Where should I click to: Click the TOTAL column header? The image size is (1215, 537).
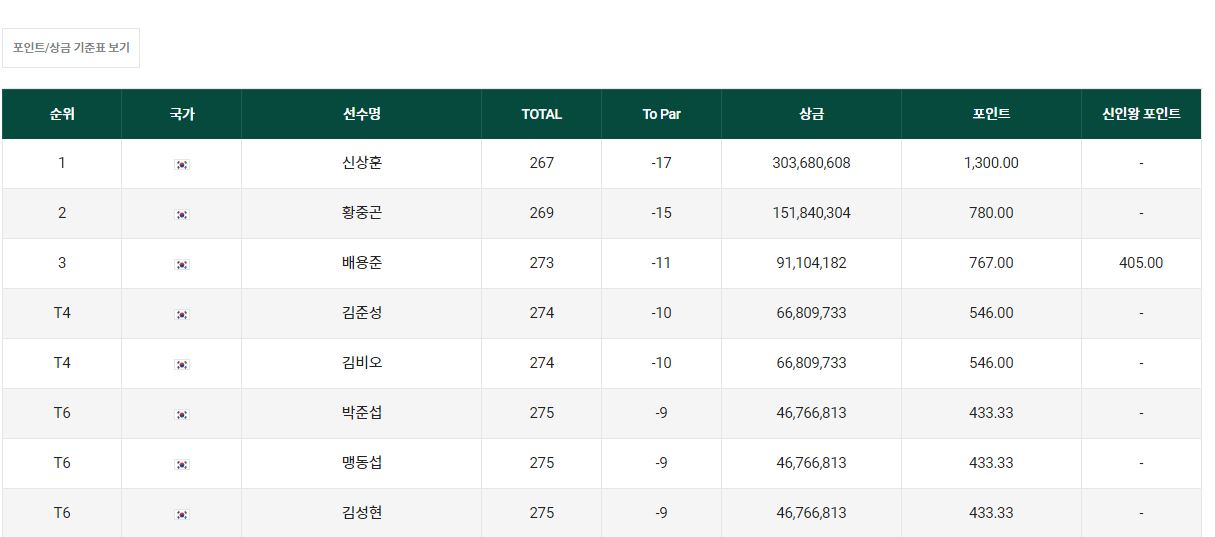pos(542,114)
